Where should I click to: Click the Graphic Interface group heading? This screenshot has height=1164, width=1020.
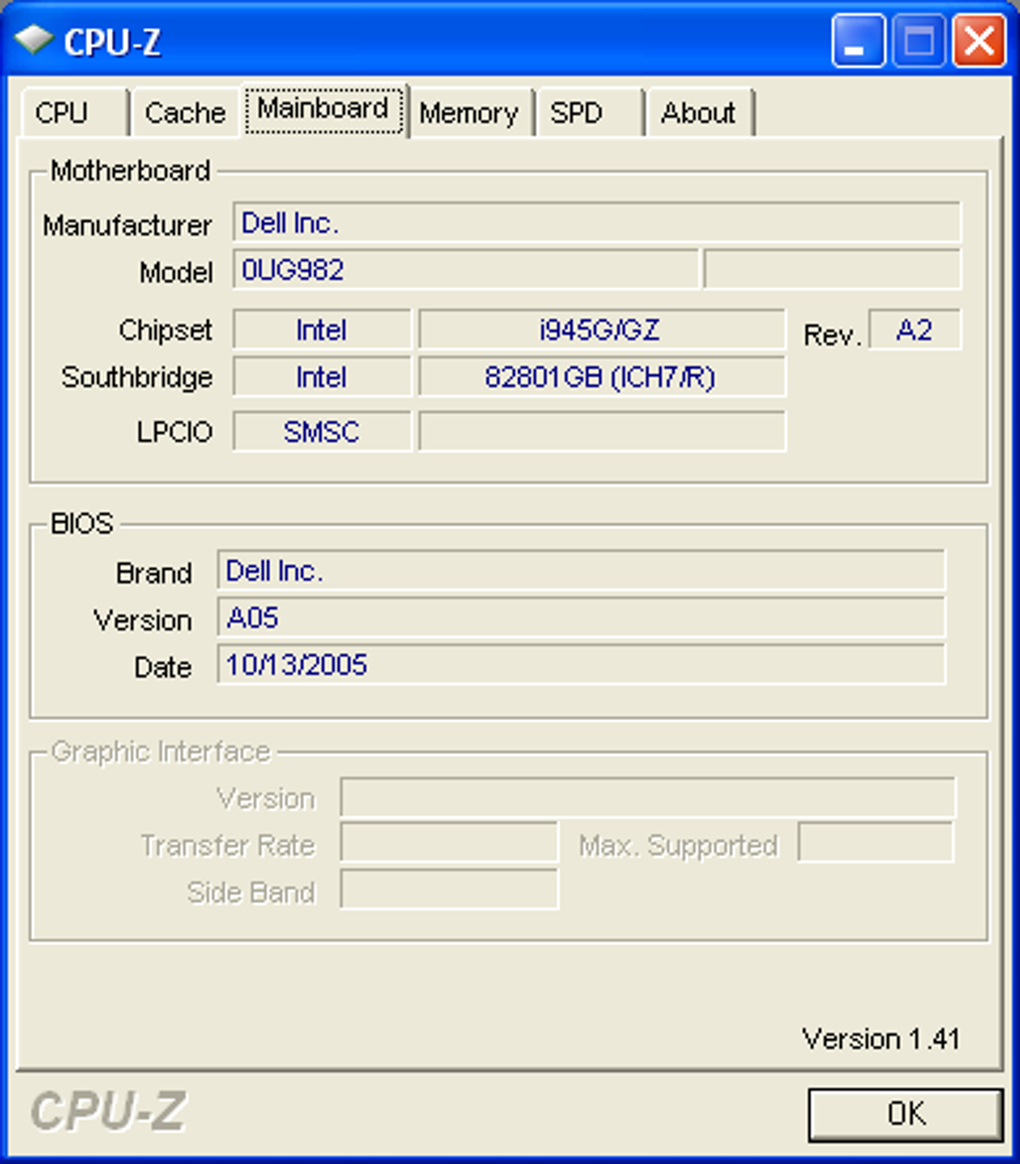click(160, 751)
